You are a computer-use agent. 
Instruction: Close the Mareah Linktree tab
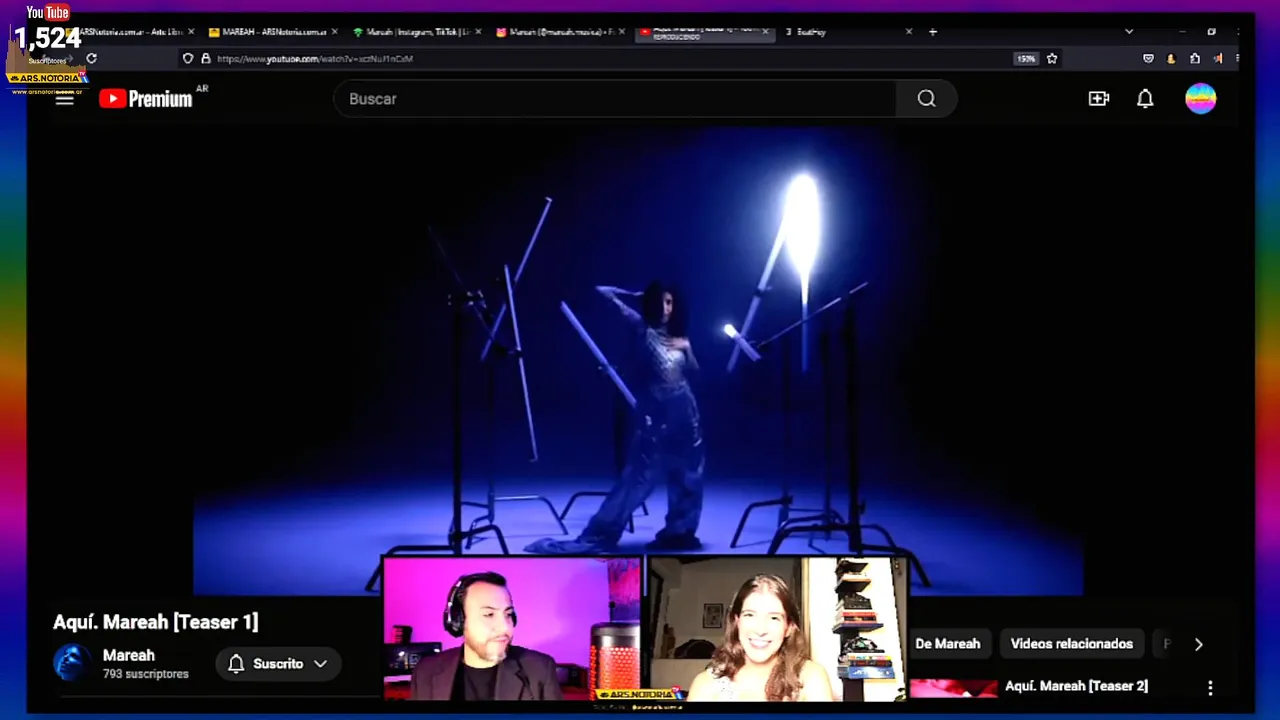pyautogui.click(x=478, y=32)
